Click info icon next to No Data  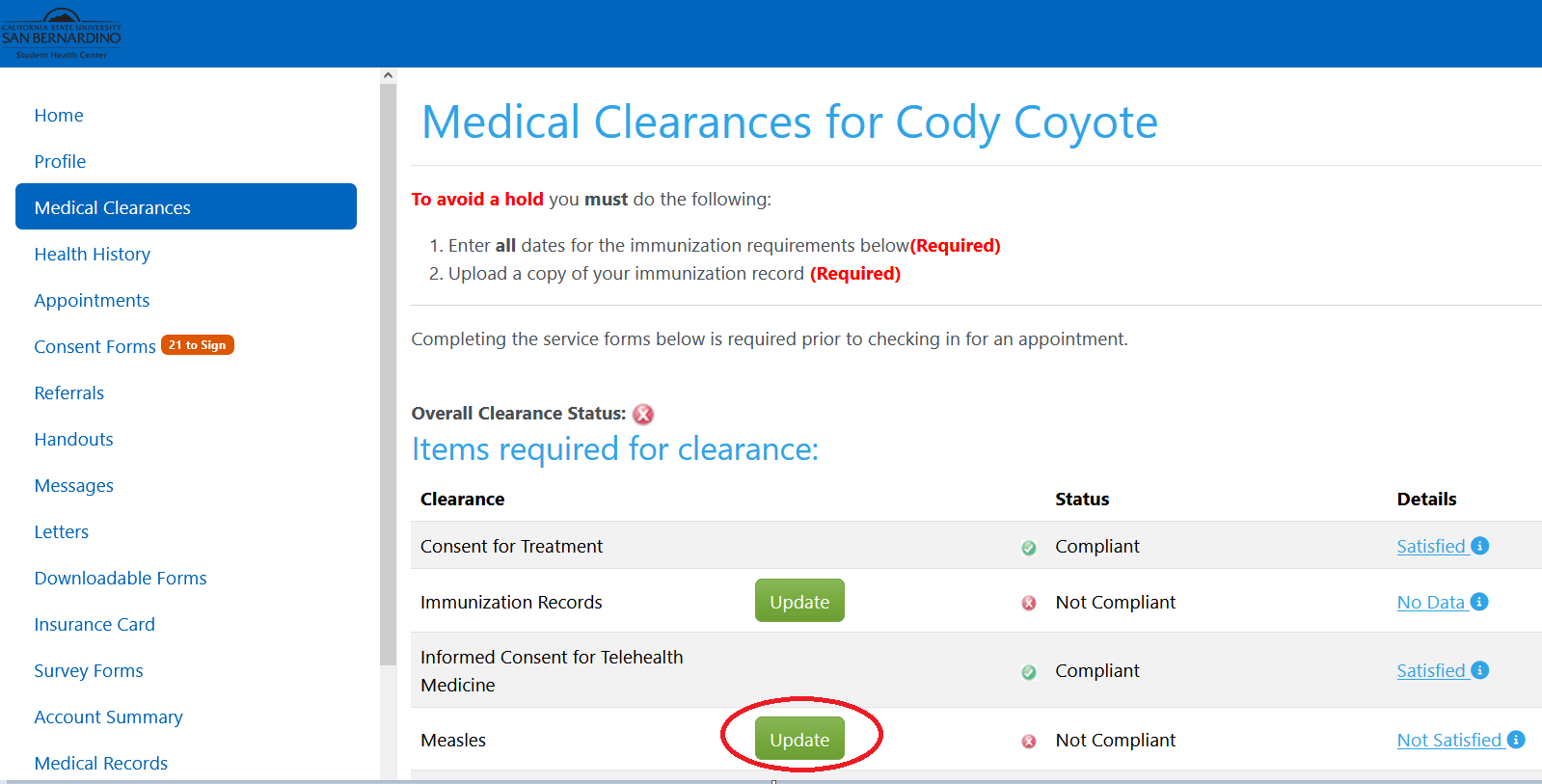(x=1479, y=602)
